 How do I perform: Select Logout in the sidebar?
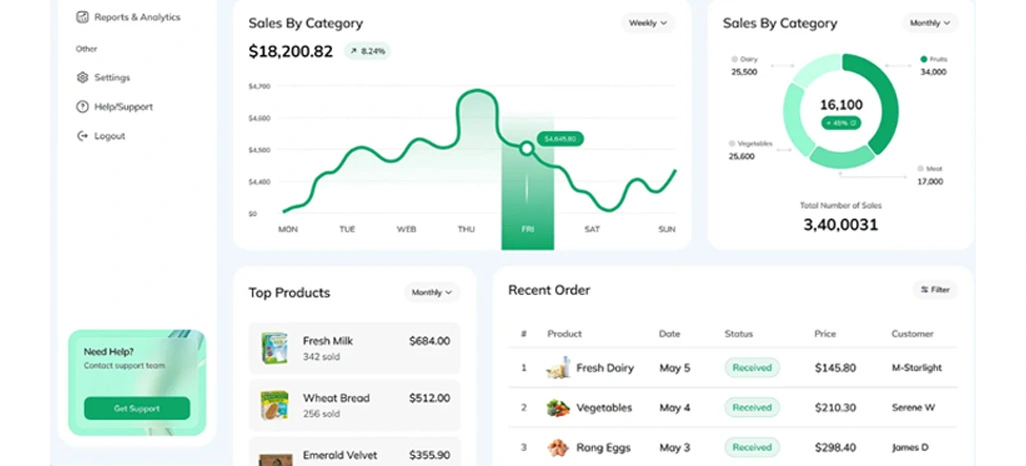(101, 136)
